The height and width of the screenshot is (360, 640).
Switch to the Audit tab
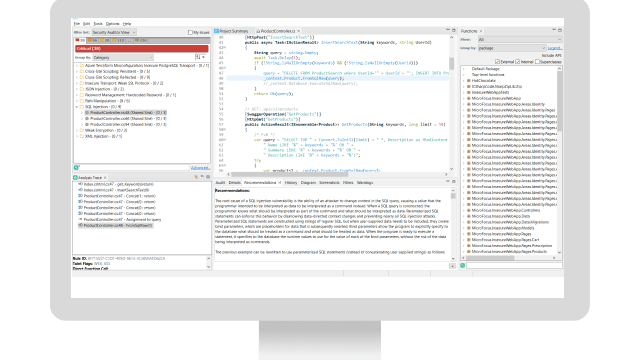[220, 182]
